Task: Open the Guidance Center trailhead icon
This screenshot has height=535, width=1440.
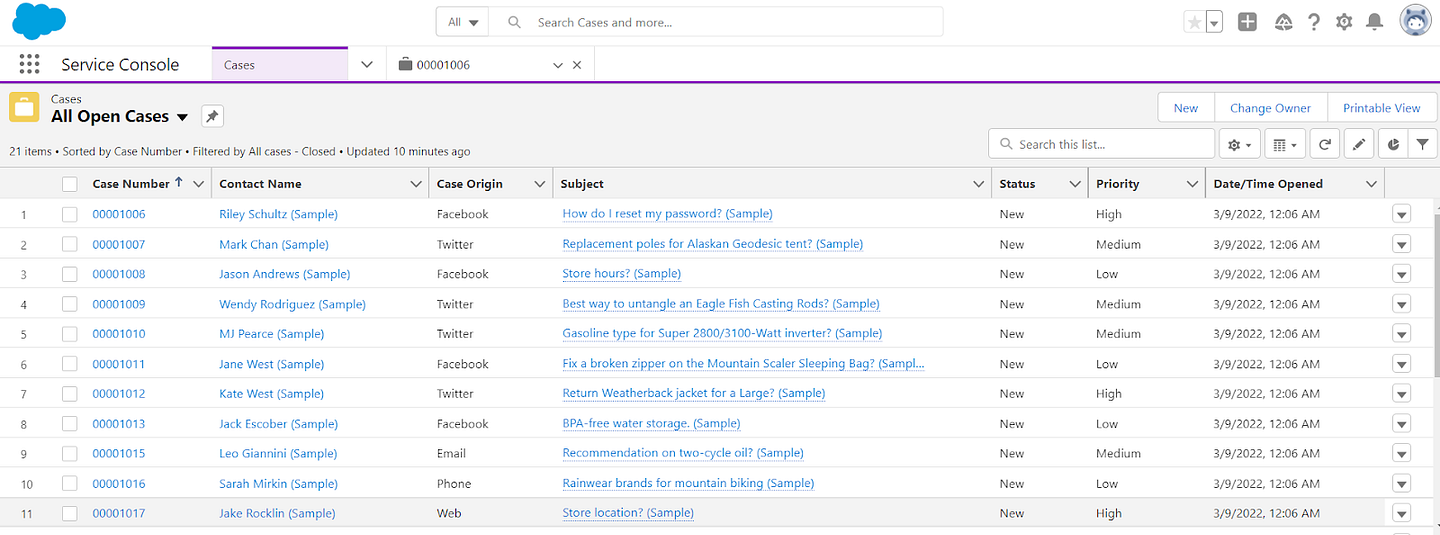Action: (x=1283, y=22)
